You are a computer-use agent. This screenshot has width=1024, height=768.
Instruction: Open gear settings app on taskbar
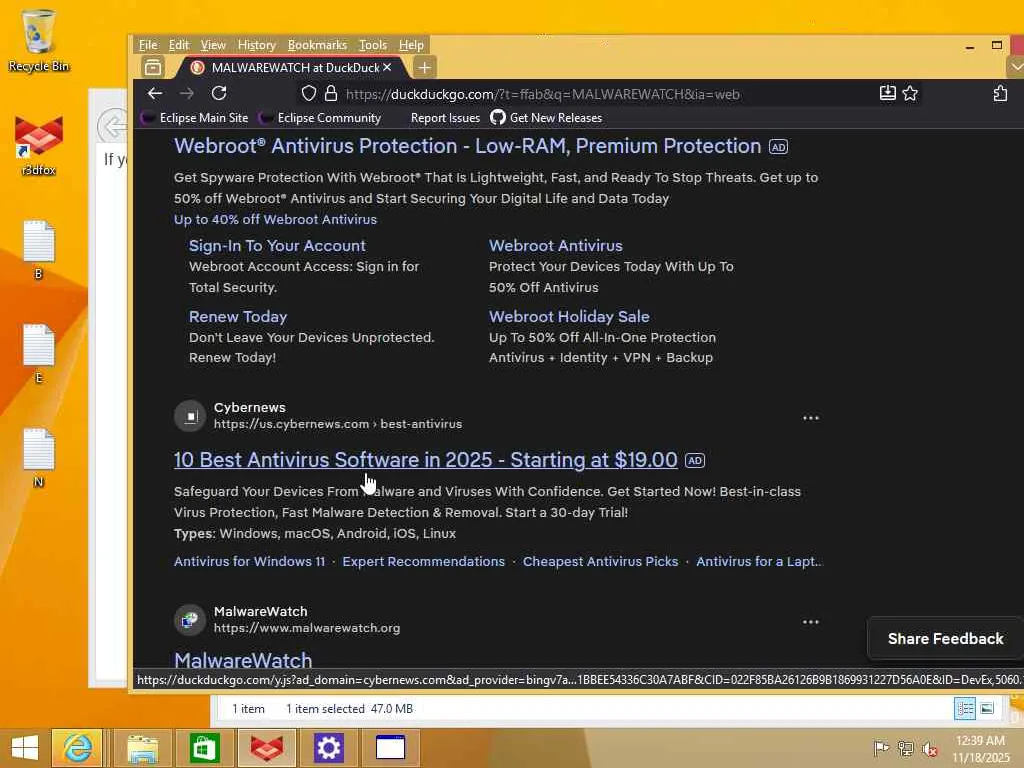point(328,748)
